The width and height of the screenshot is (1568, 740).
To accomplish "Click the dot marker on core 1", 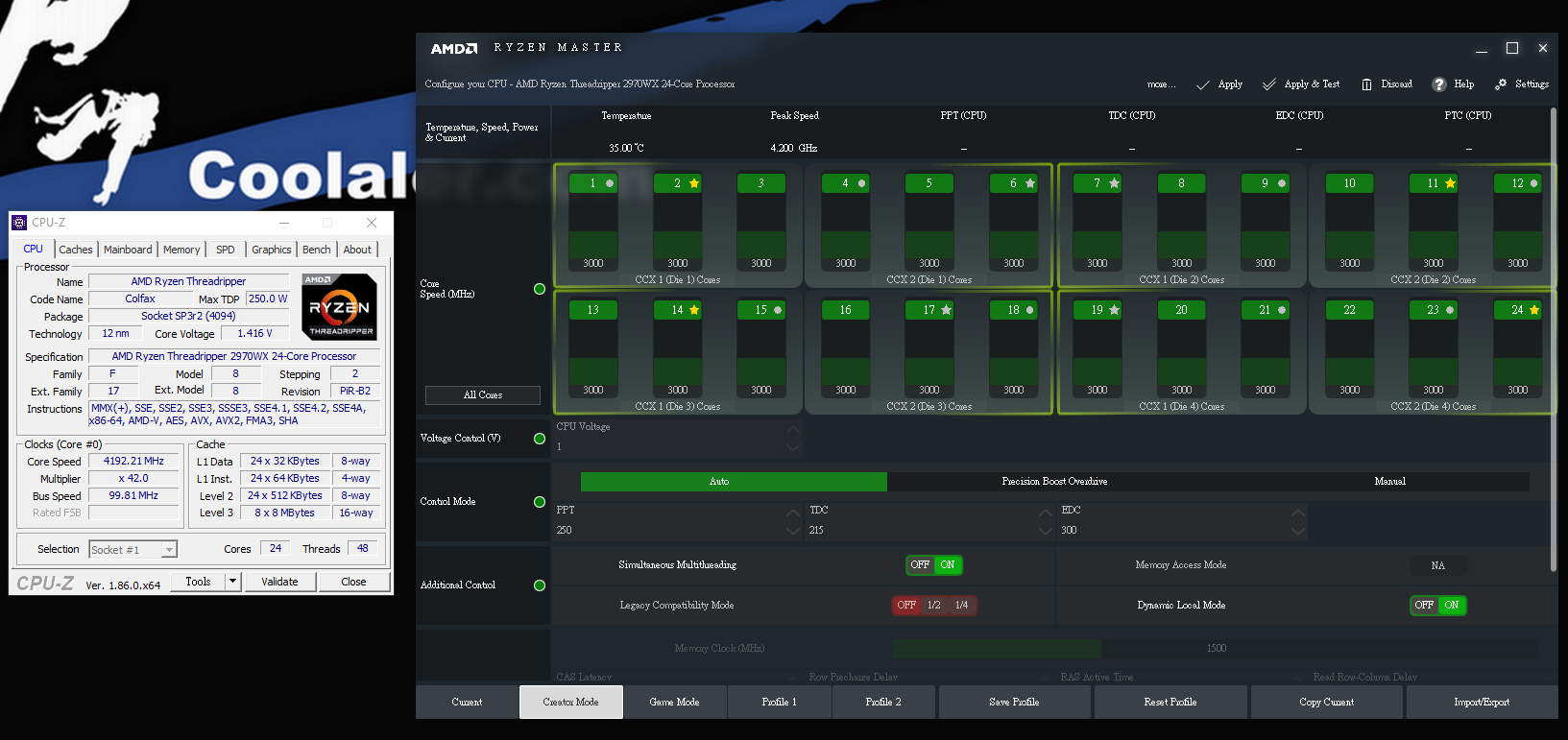I will pyautogui.click(x=610, y=183).
